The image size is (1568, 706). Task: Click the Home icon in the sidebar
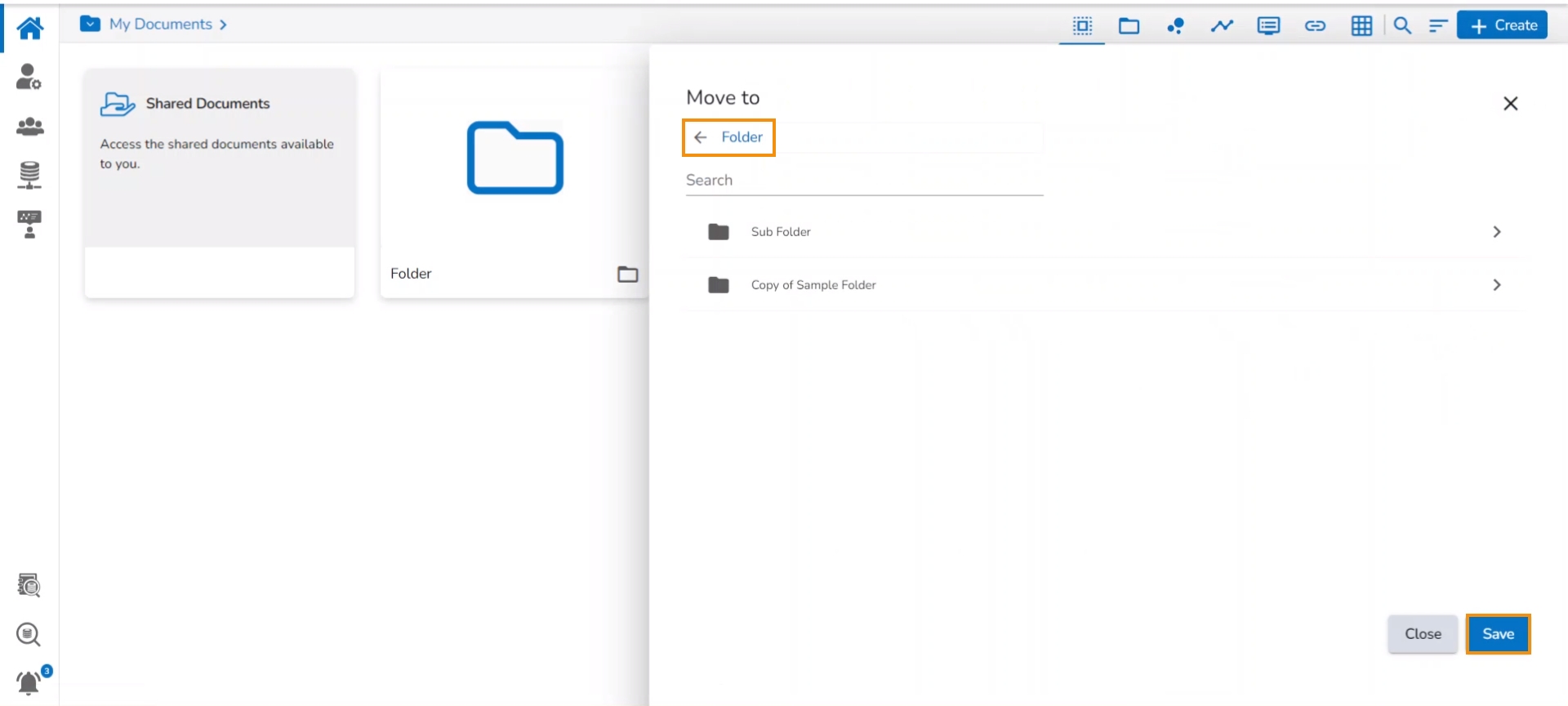(30, 28)
